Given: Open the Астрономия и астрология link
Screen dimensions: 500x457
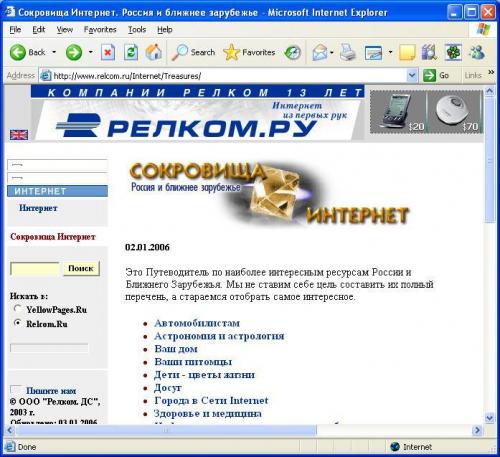Looking at the screenshot, I should point(219,336).
